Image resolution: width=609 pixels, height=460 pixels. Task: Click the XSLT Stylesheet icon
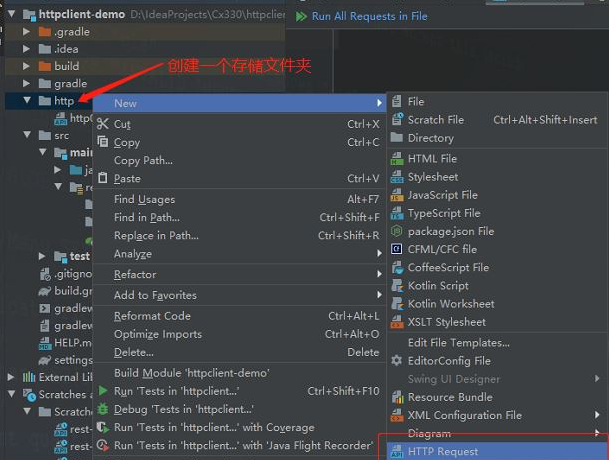point(397,322)
